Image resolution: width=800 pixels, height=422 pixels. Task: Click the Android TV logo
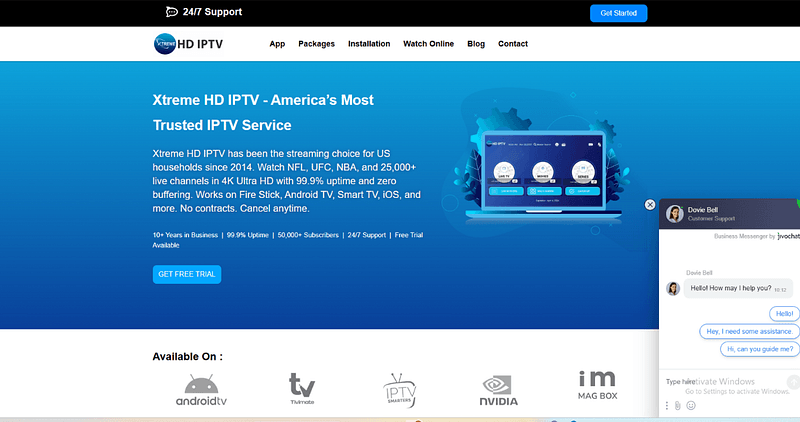coord(201,390)
